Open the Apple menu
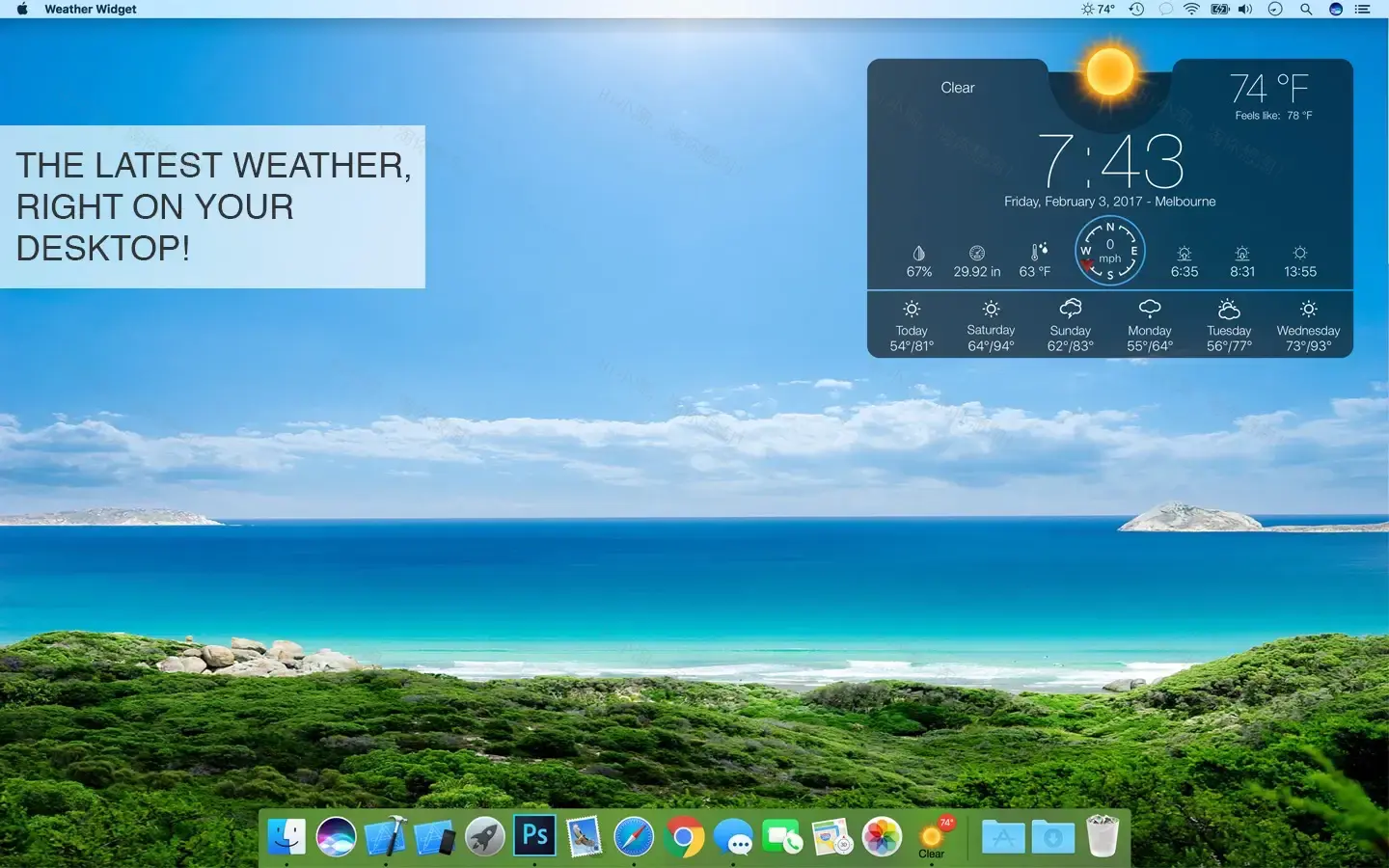The height and width of the screenshot is (868, 1389). coord(21,9)
